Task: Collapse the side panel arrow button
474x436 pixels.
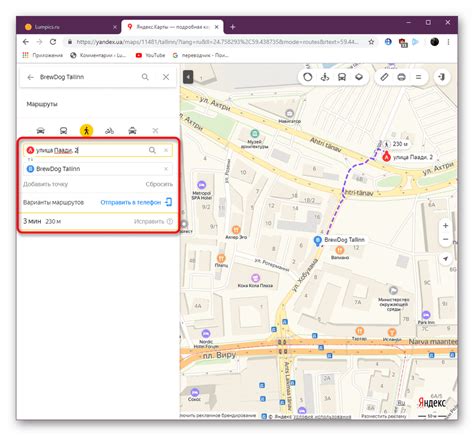Action: pos(188,77)
